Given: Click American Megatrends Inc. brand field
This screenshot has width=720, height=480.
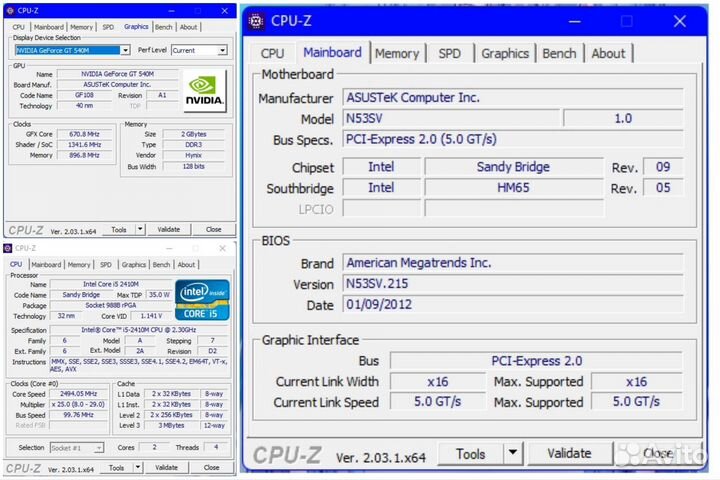Looking at the screenshot, I should (513, 263).
